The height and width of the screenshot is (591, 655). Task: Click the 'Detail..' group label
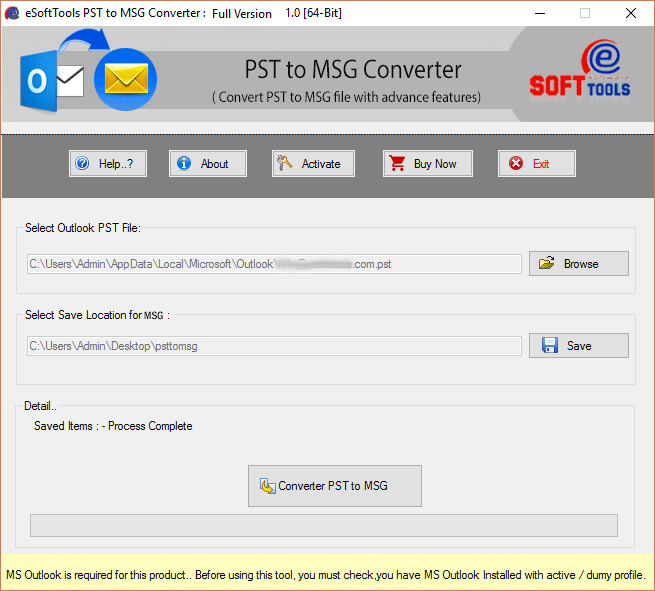[x=40, y=406]
